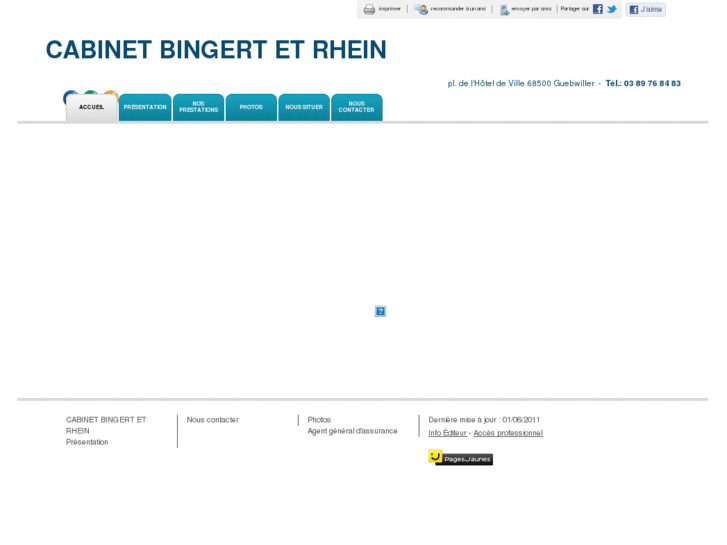Follow the Accès professionnel link

point(508,433)
